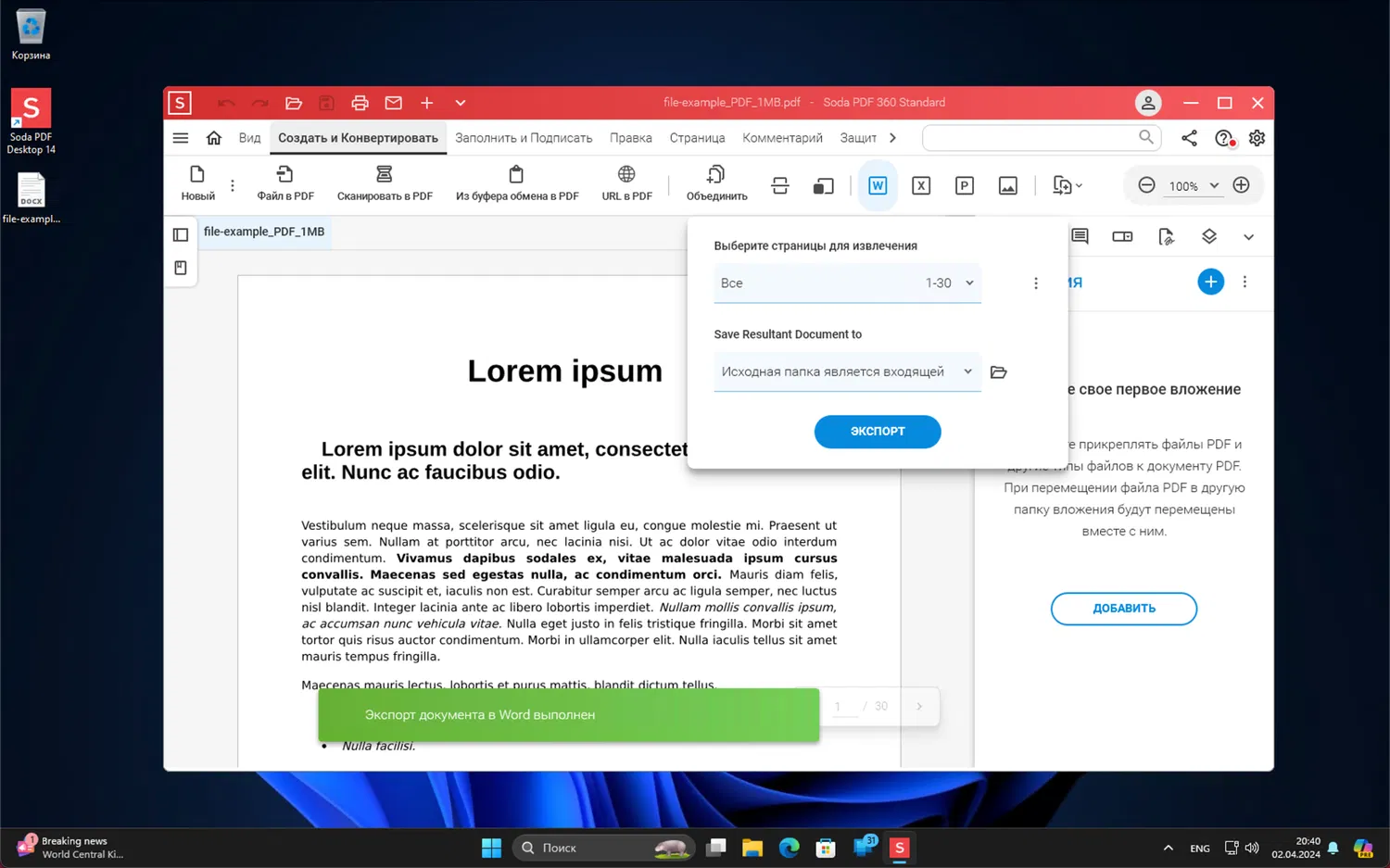Viewport: 1390px width, 868px height.
Task: Create a new document (Новый)
Action: tap(197, 182)
